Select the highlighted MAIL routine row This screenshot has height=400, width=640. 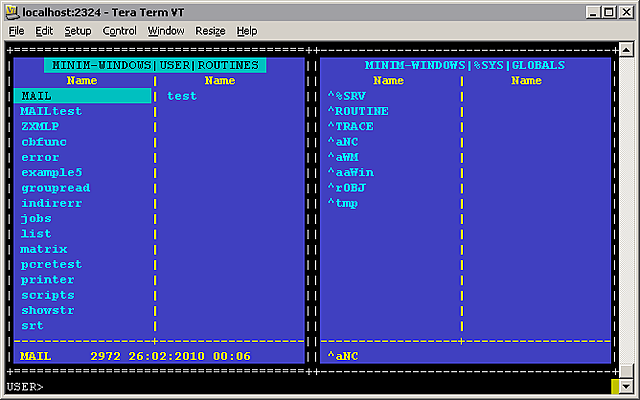tap(82, 96)
